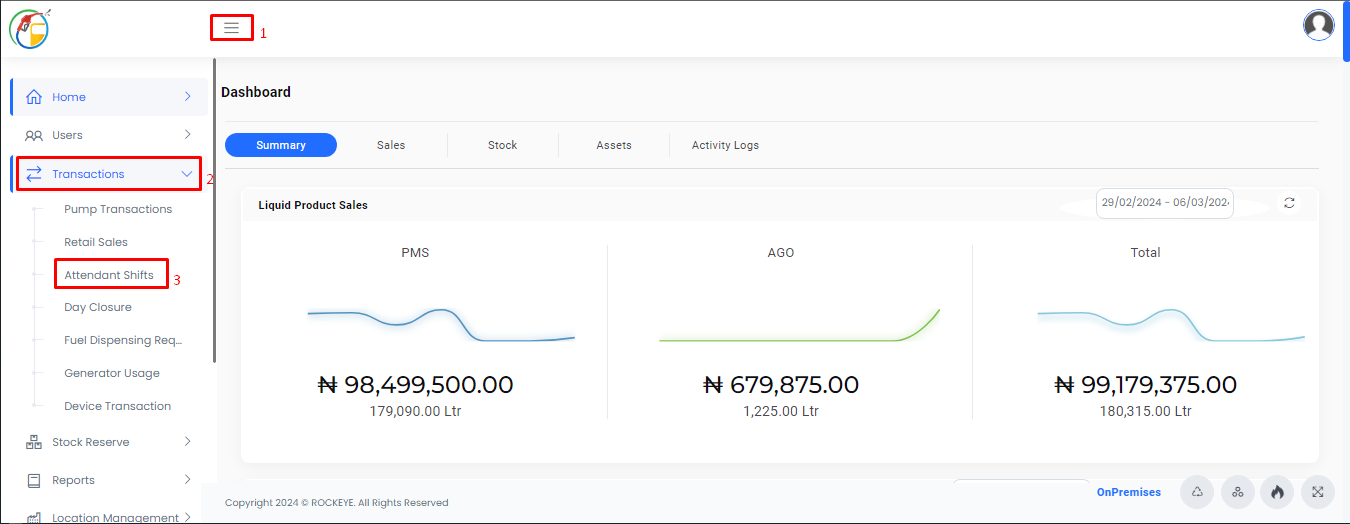This screenshot has height=524, width=1350.
Task: Click the fullscreen expand icon at bottom right
Action: (1318, 492)
